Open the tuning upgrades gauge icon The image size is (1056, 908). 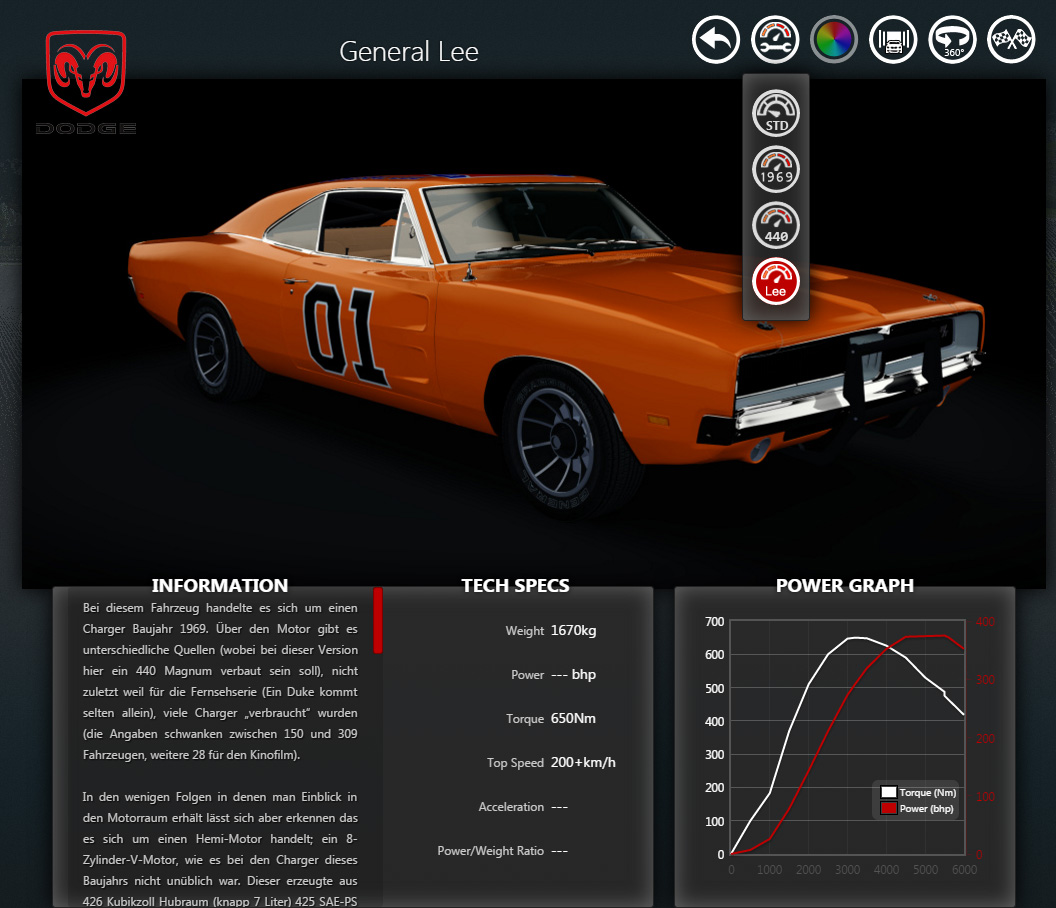[775, 40]
